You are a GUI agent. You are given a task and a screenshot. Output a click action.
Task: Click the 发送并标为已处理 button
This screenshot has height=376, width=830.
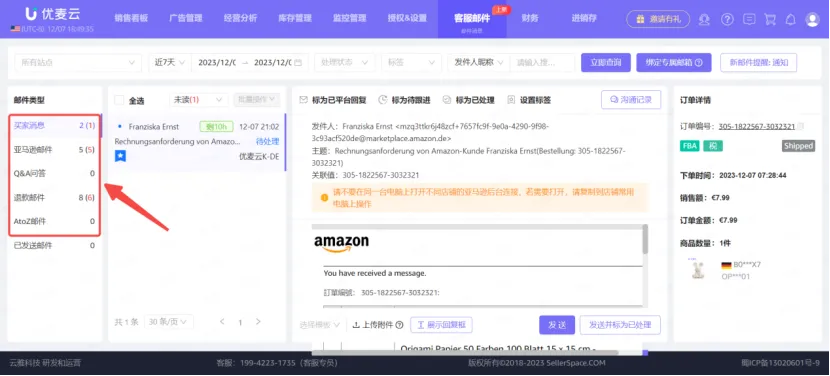[620, 325]
